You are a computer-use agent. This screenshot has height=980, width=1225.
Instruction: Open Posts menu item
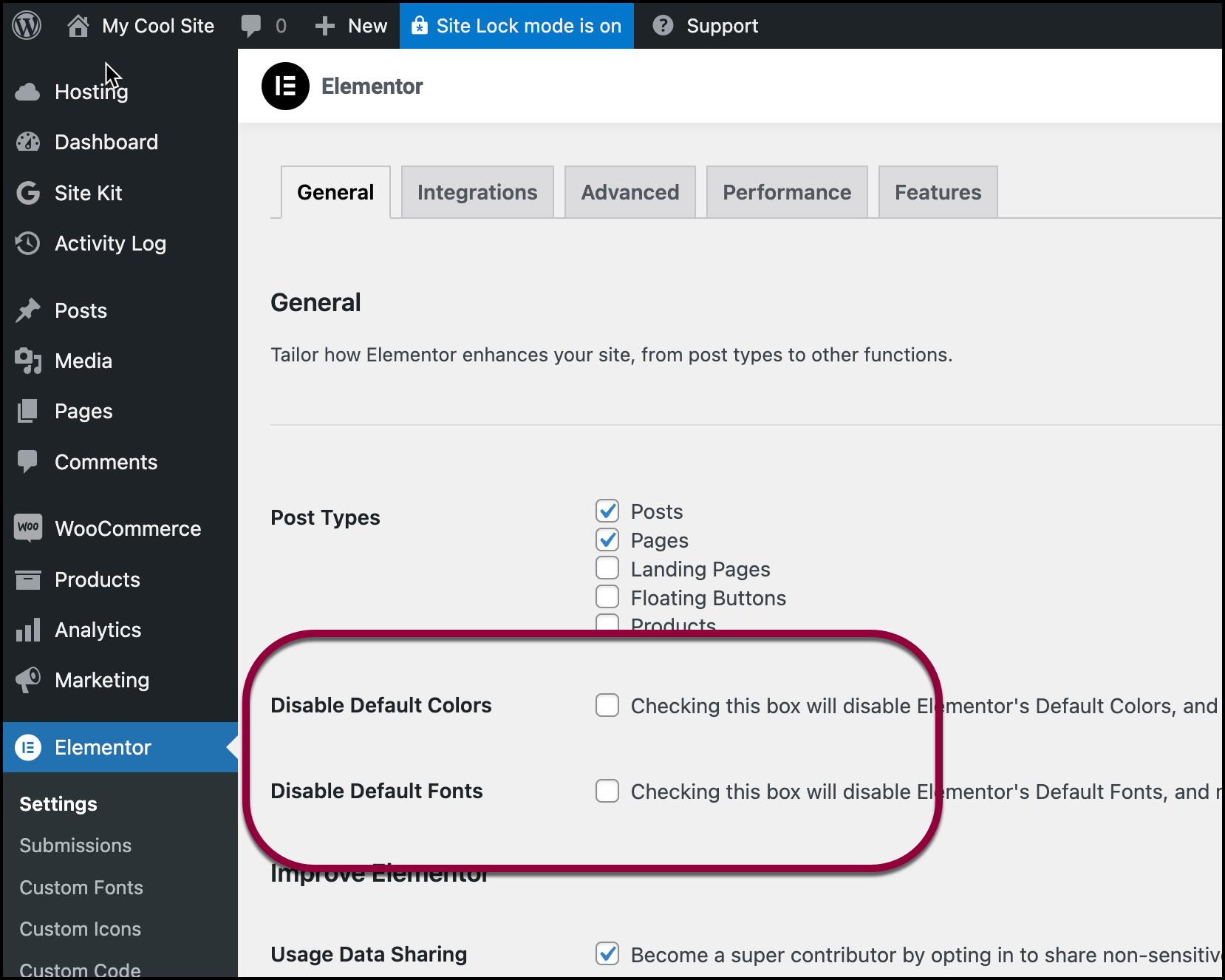point(81,310)
